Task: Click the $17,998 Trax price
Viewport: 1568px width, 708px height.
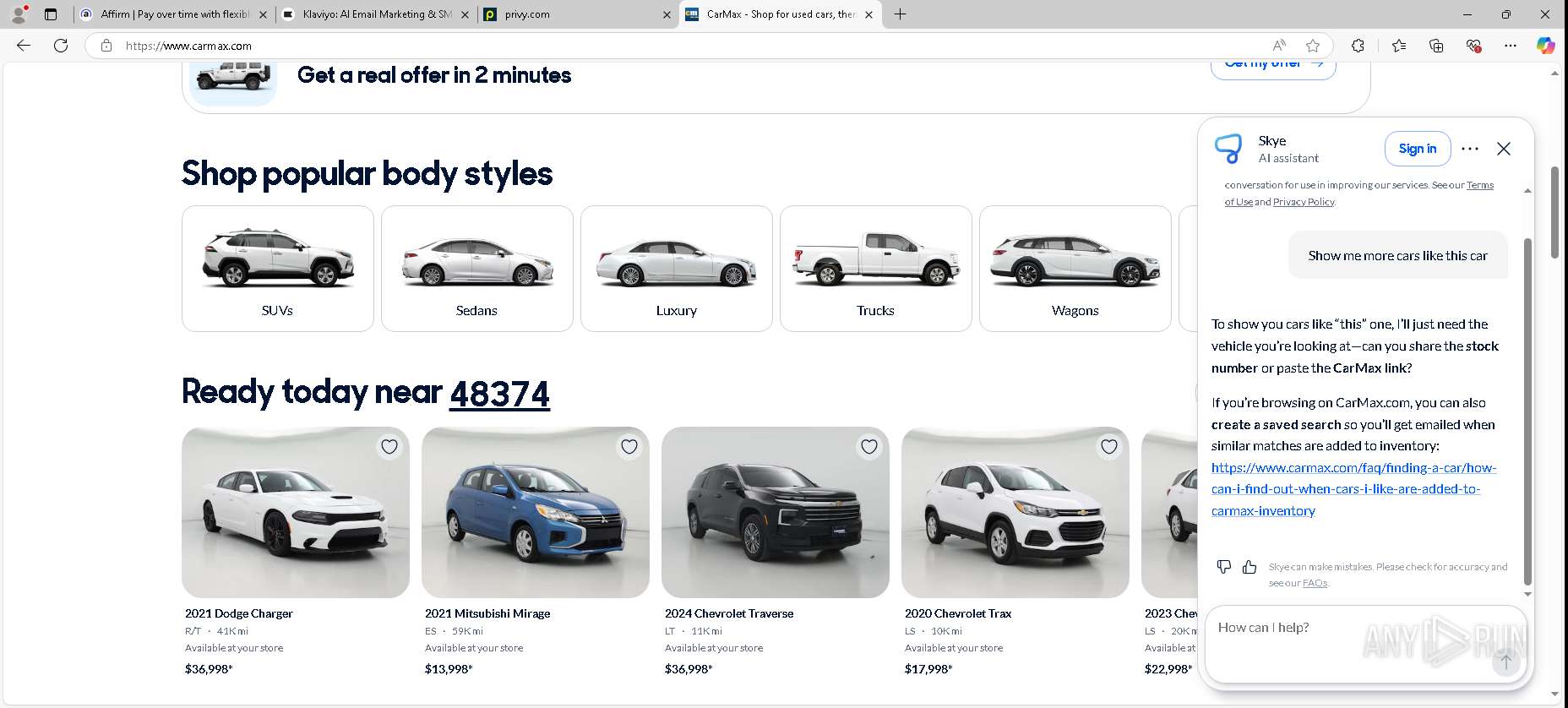Action: [x=928, y=669]
